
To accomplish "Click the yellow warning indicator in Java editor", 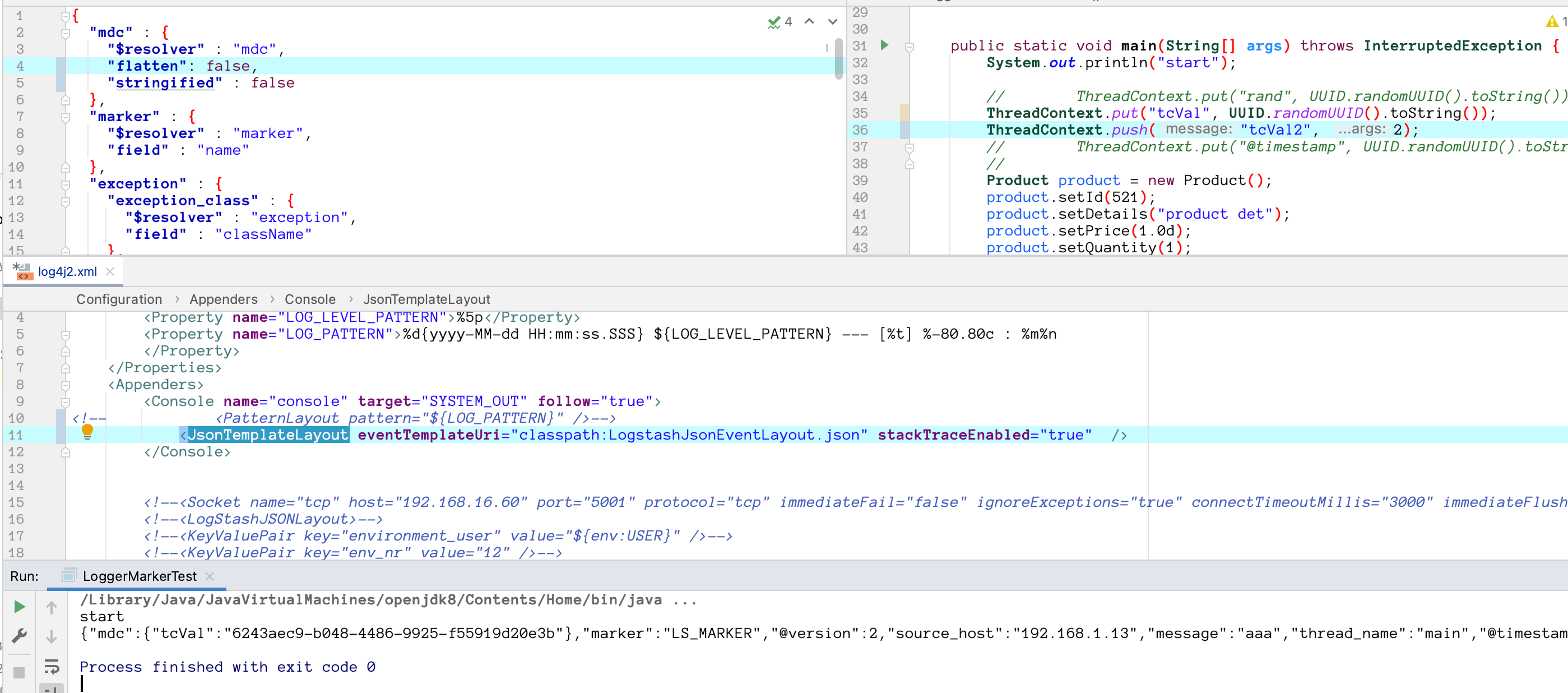I will 1552,22.
